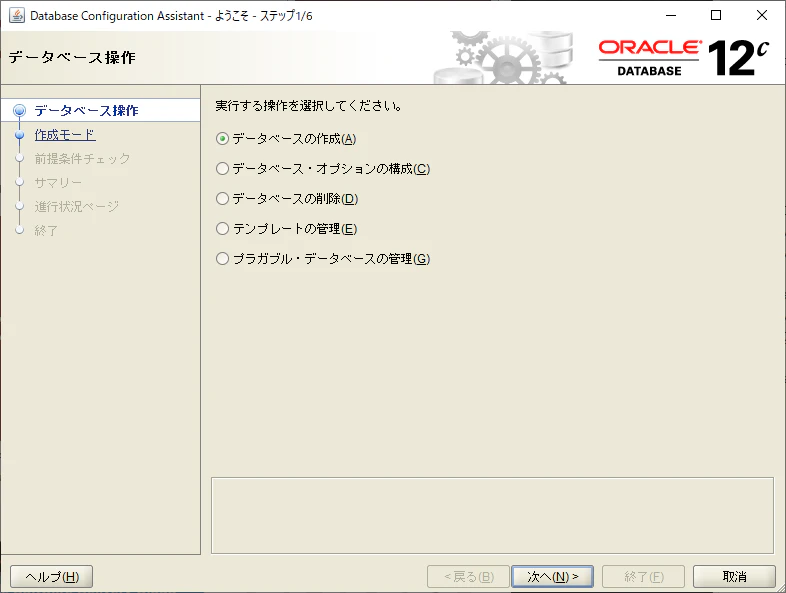Select データベースの削除(D) radio option
This screenshot has height=593, width=786.
point(287,199)
